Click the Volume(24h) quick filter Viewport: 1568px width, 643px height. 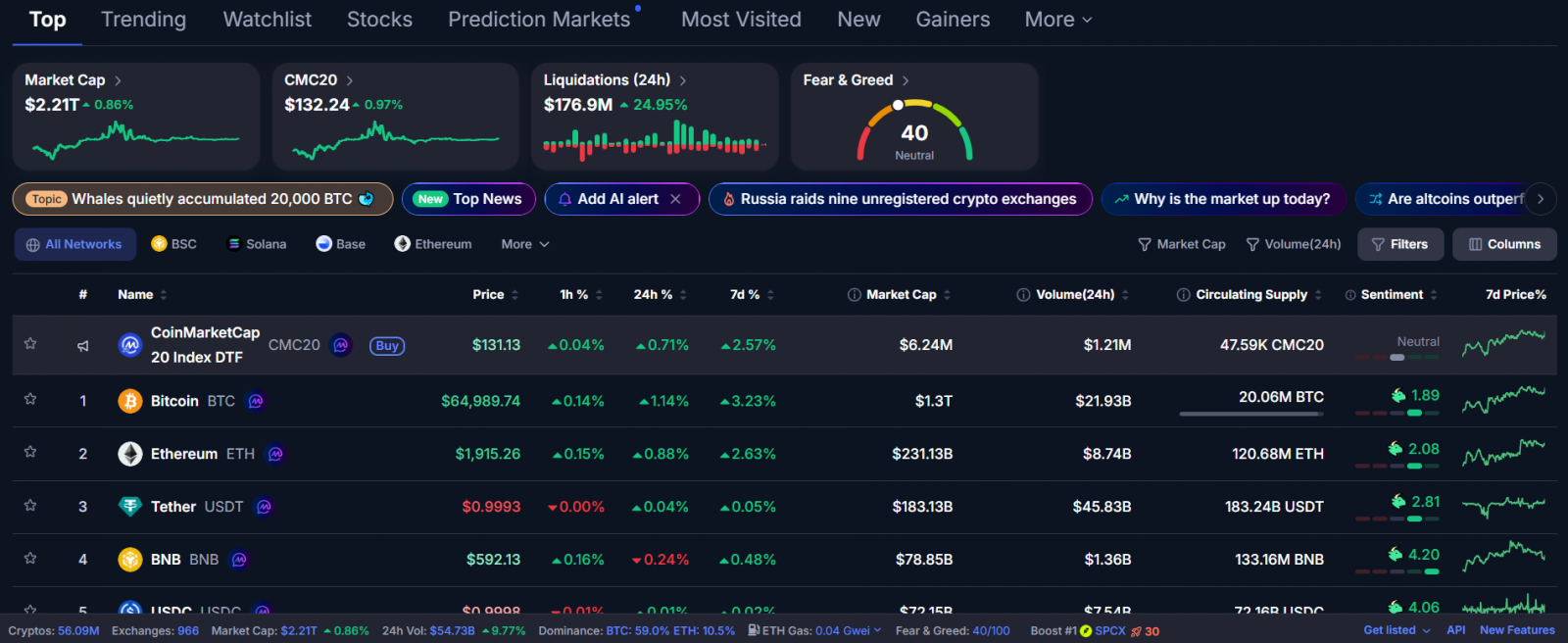[1294, 244]
